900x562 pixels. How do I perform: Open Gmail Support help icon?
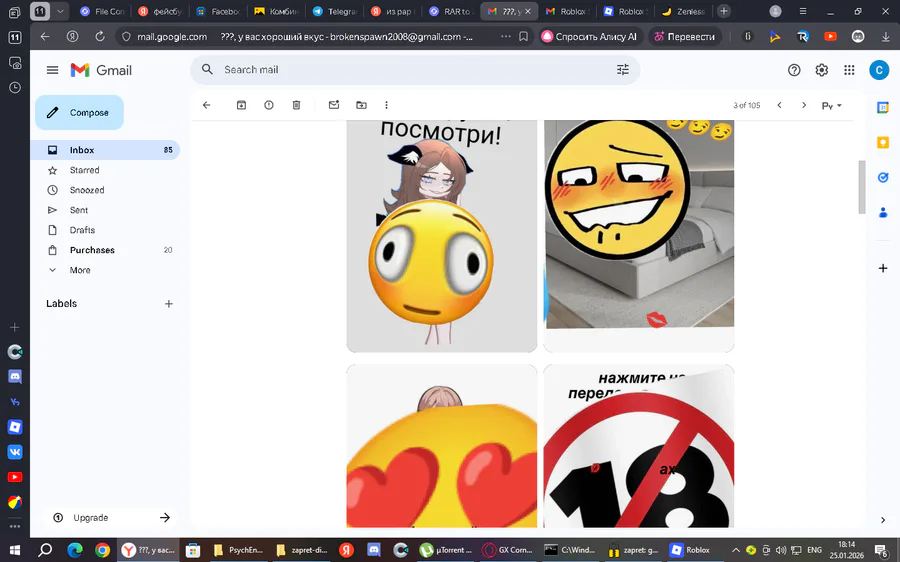click(794, 70)
